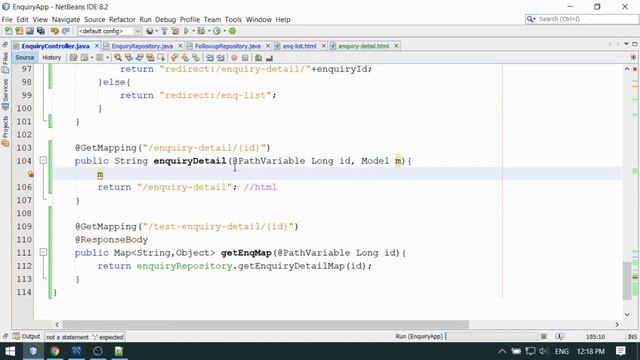Open the Services side panel
The image size is (640, 360).
tap(5, 94)
